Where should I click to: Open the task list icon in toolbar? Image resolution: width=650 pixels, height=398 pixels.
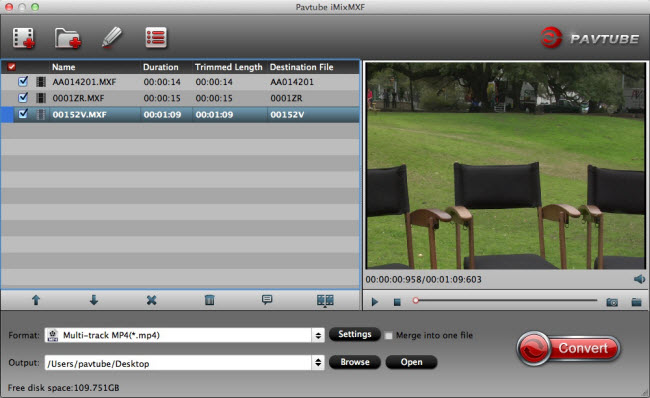[x=156, y=38]
